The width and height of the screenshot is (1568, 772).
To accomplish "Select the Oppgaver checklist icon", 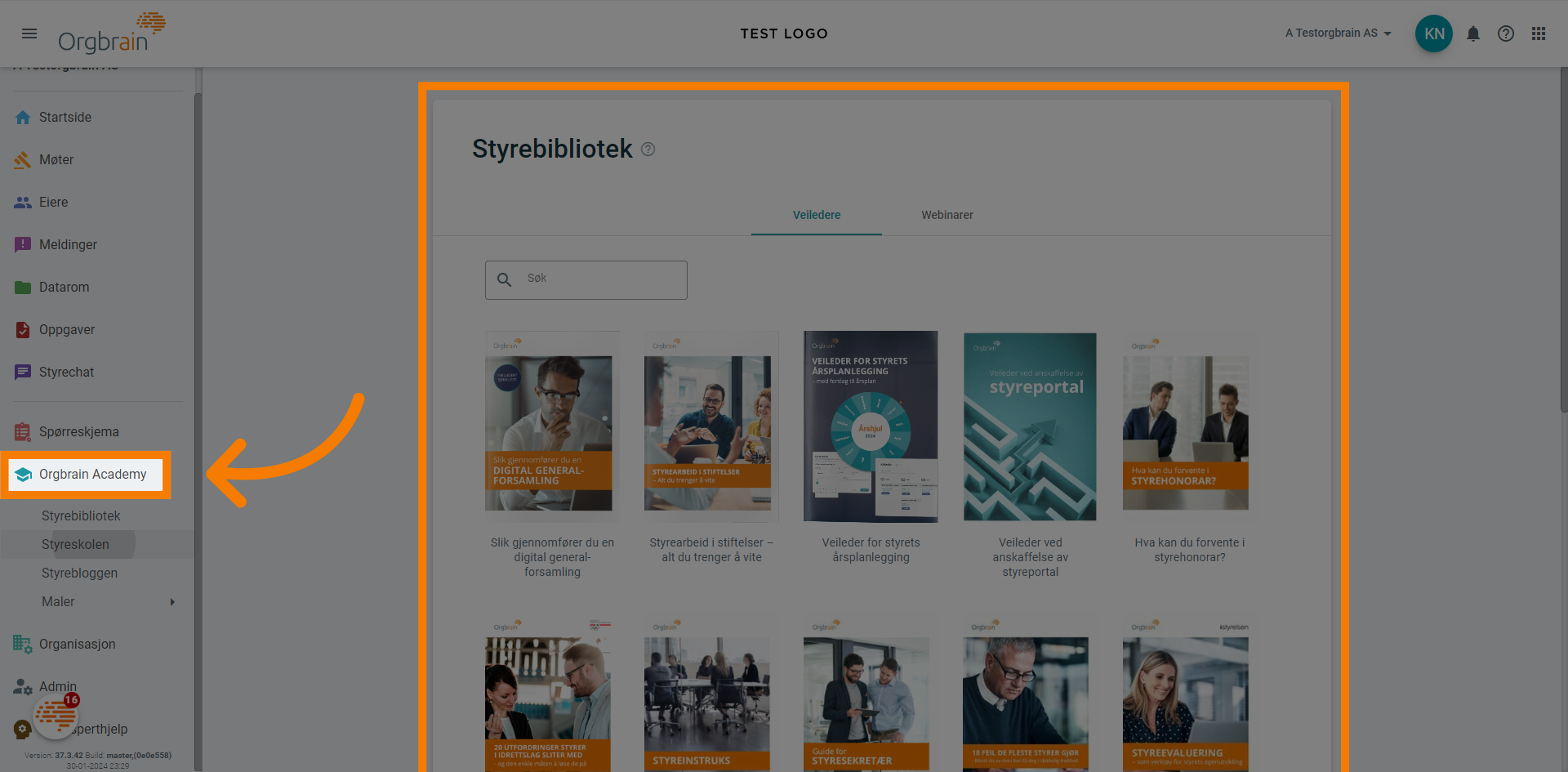I will pyautogui.click(x=23, y=329).
